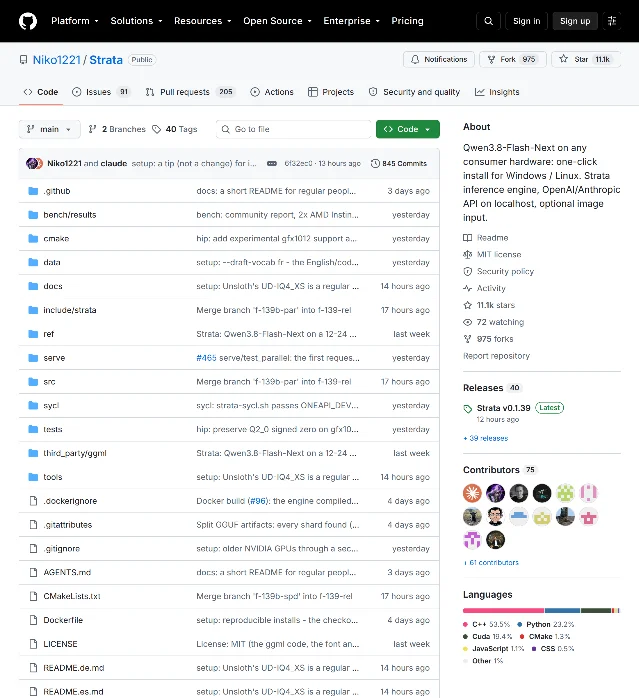The height and width of the screenshot is (698, 639).
Task: Open the AGENTS.md file
Action: [x=67, y=572]
